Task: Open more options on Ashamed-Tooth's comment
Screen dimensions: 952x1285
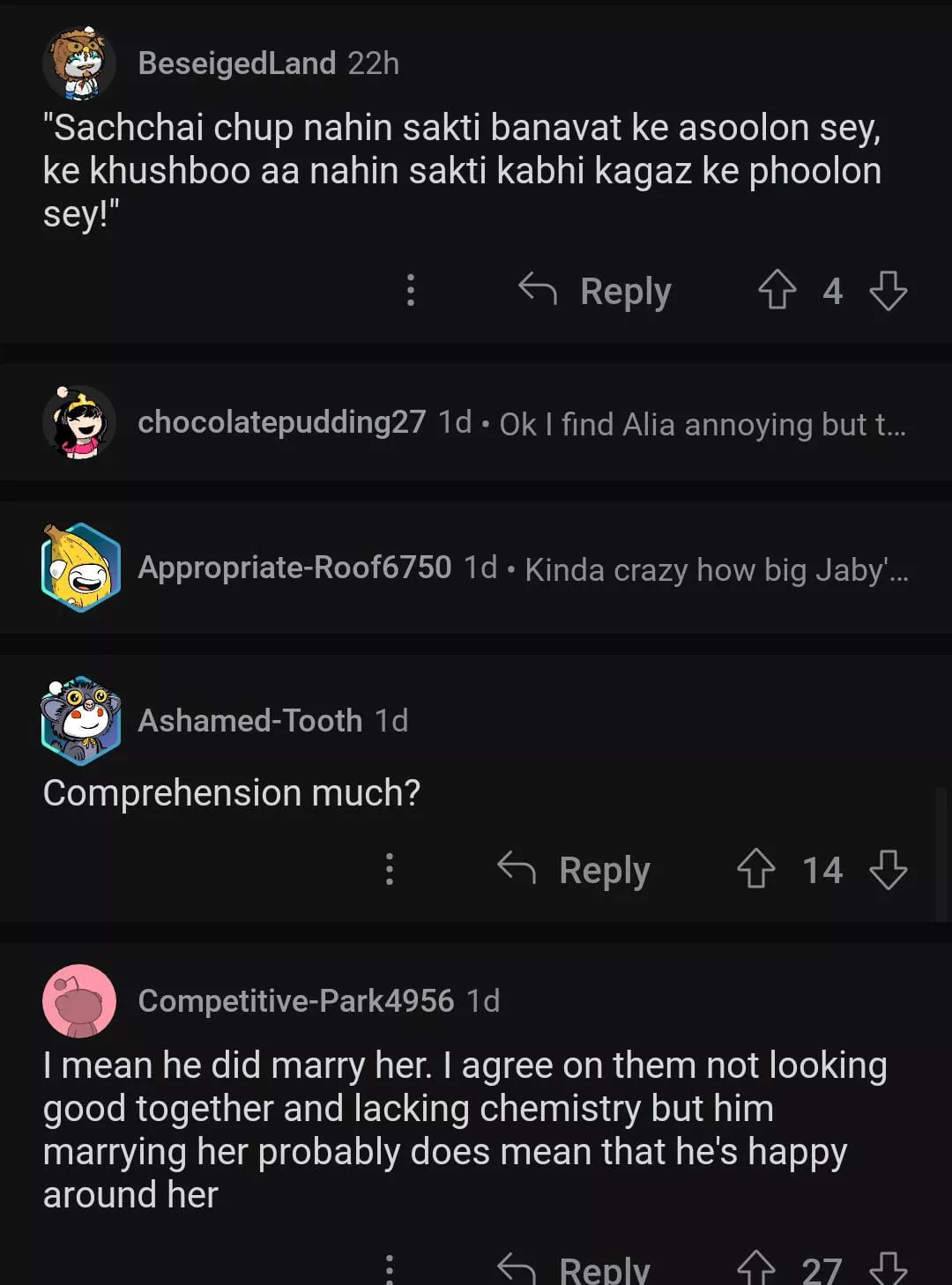Action: click(x=389, y=869)
